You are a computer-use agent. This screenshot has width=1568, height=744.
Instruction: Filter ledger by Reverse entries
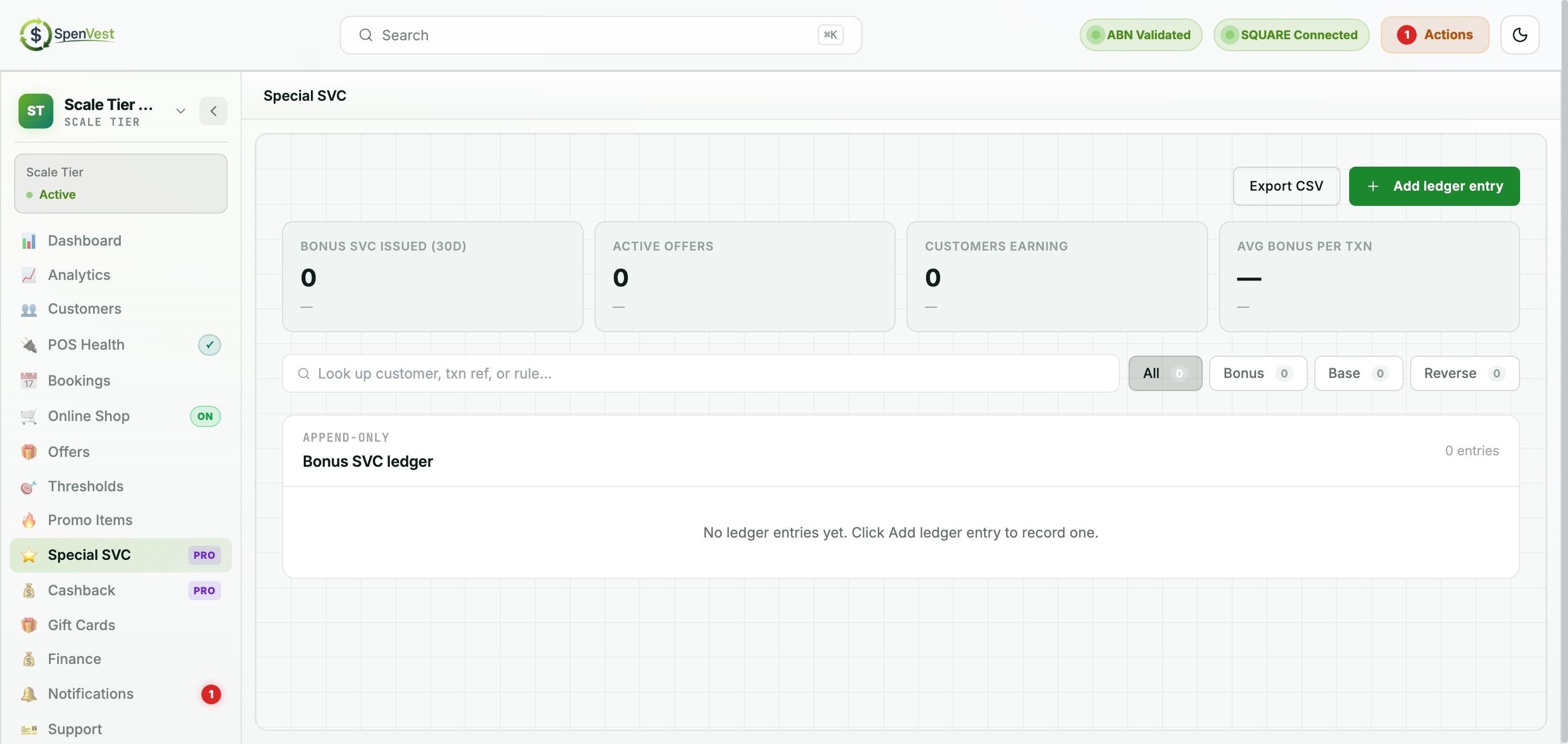coord(1464,373)
